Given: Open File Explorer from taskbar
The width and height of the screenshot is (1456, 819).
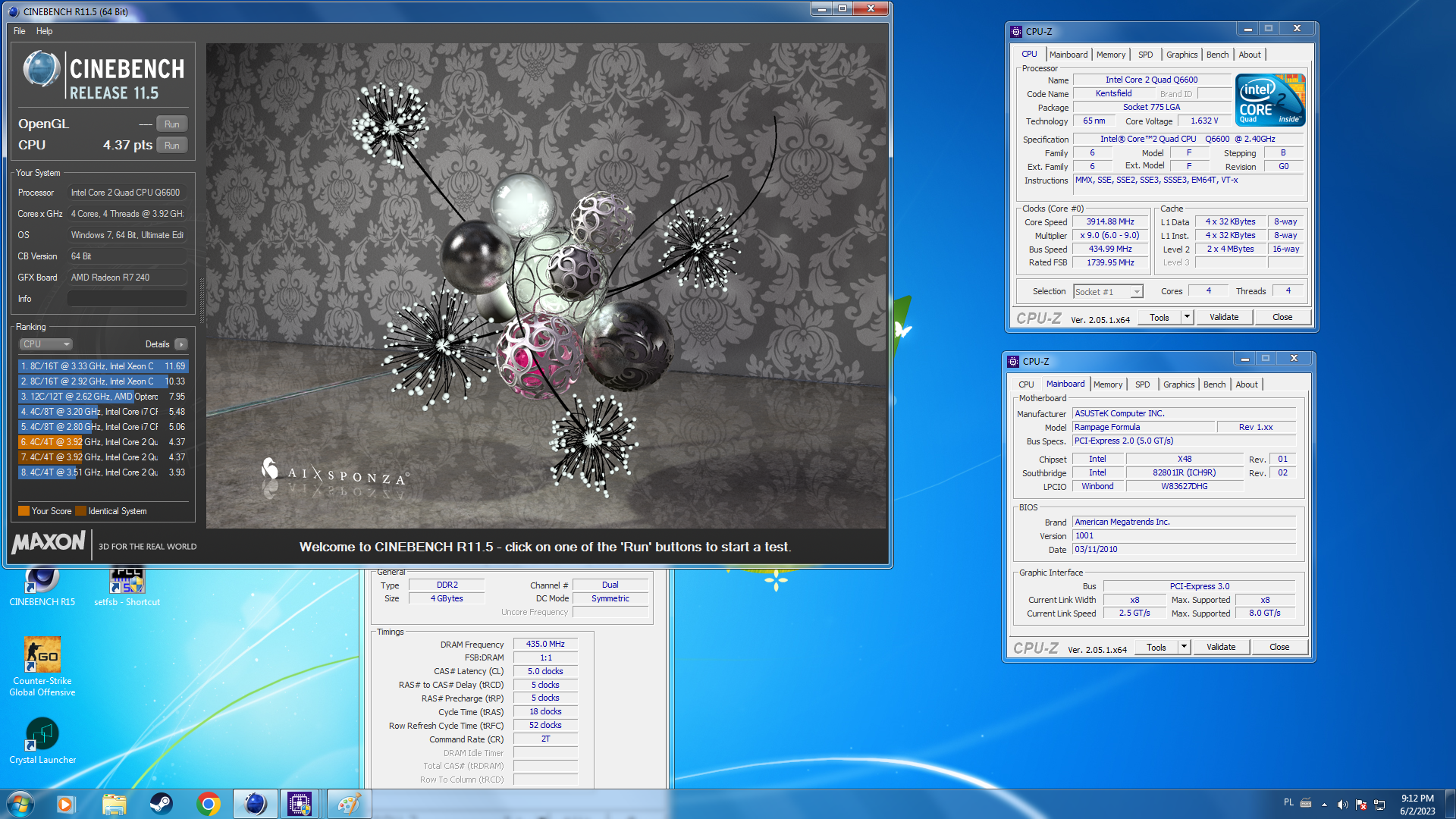Looking at the screenshot, I should tap(114, 804).
